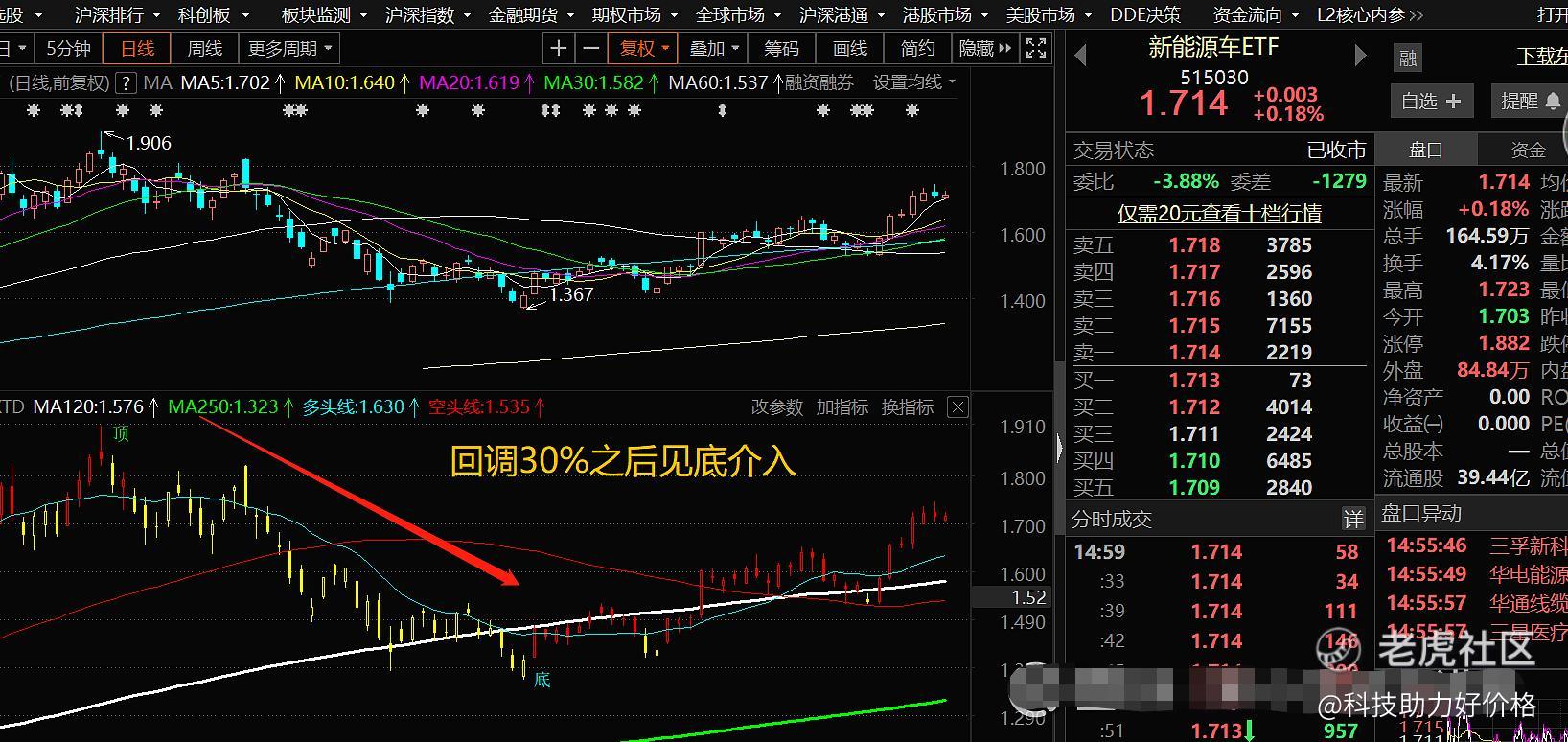Open the 资金 tab
This screenshot has height=742, width=1568.
pos(1528,150)
